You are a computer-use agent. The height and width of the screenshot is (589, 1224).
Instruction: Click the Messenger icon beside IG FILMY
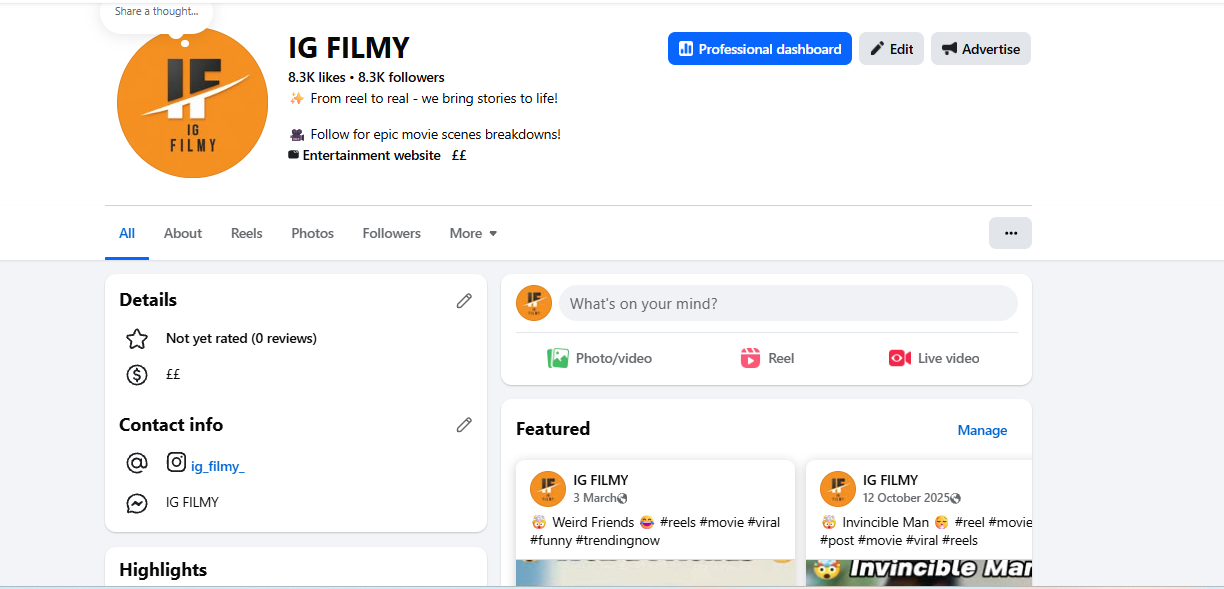137,503
